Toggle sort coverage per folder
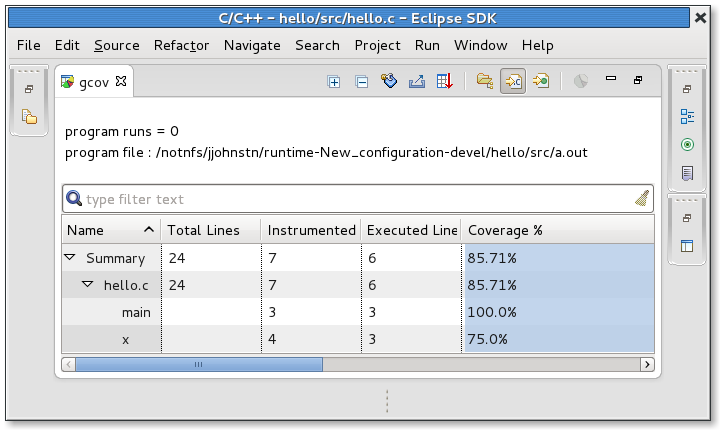Viewport: 720px width, 430px height. coord(484,81)
